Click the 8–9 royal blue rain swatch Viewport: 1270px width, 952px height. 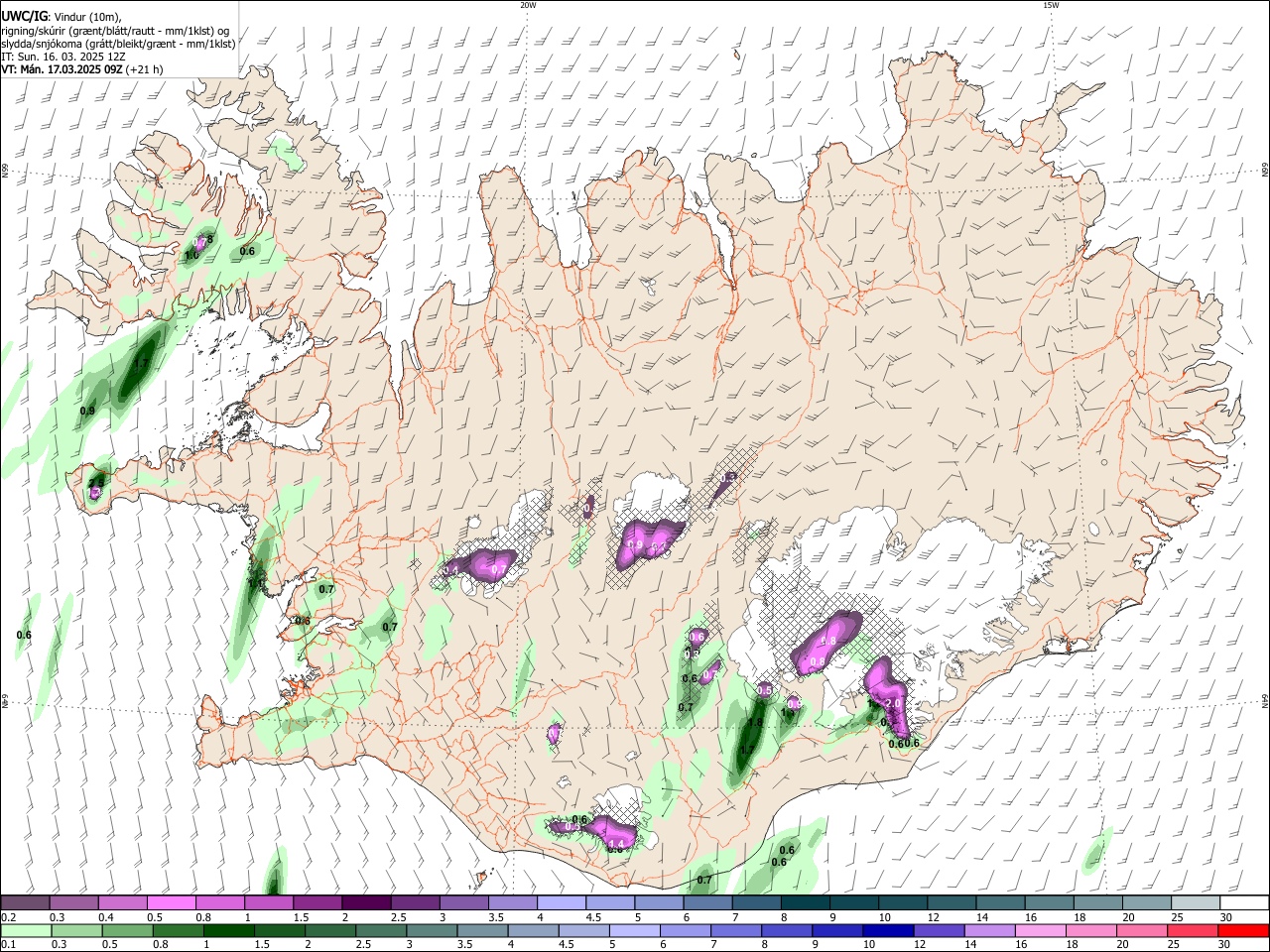(785, 931)
